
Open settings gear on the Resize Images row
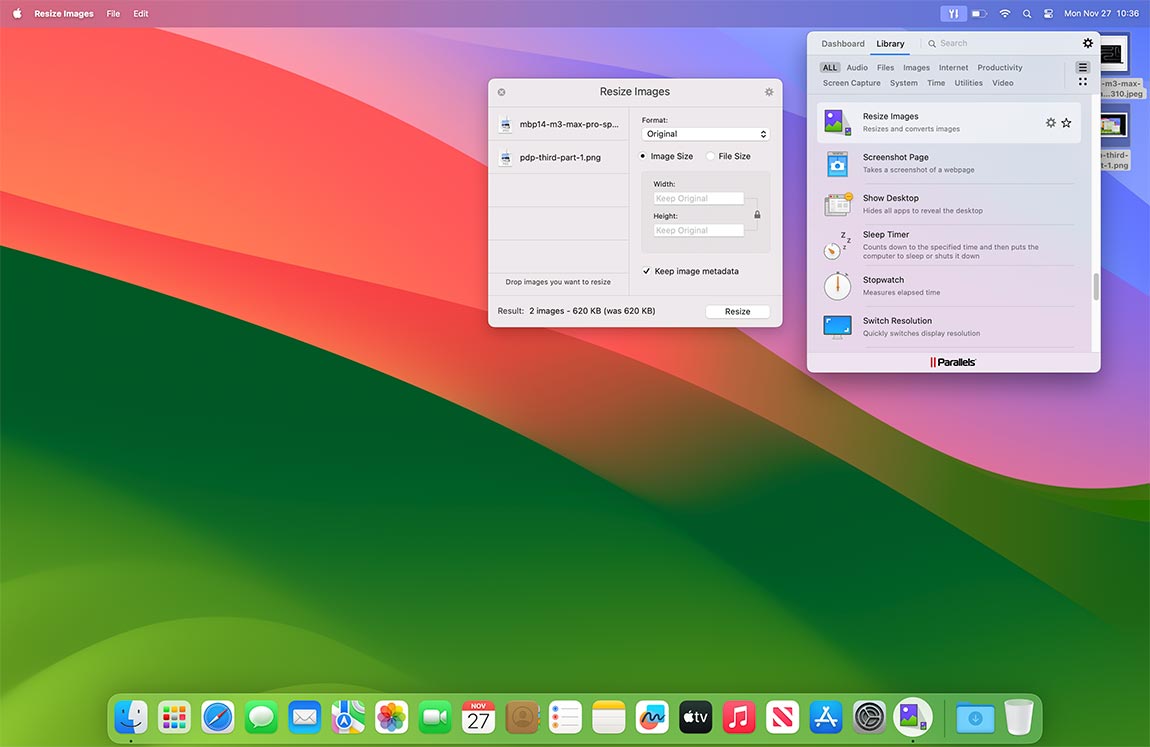(x=1050, y=122)
